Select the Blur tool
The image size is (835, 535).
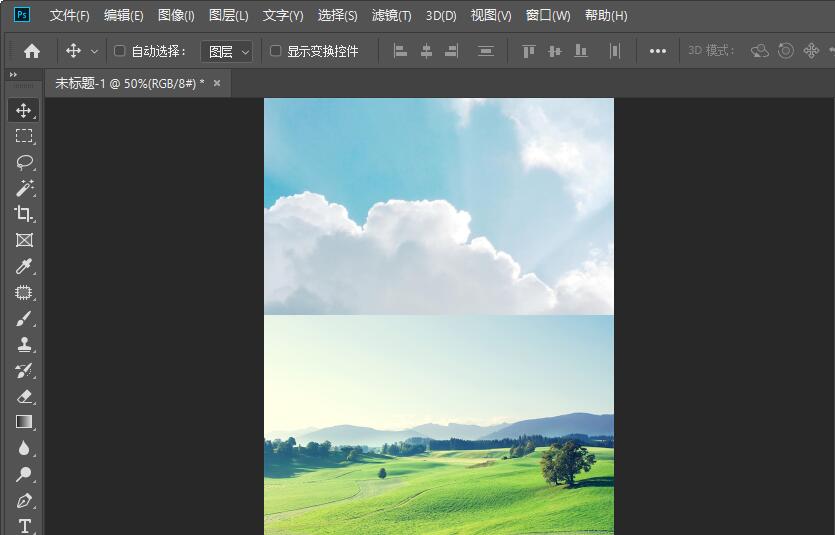23,448
